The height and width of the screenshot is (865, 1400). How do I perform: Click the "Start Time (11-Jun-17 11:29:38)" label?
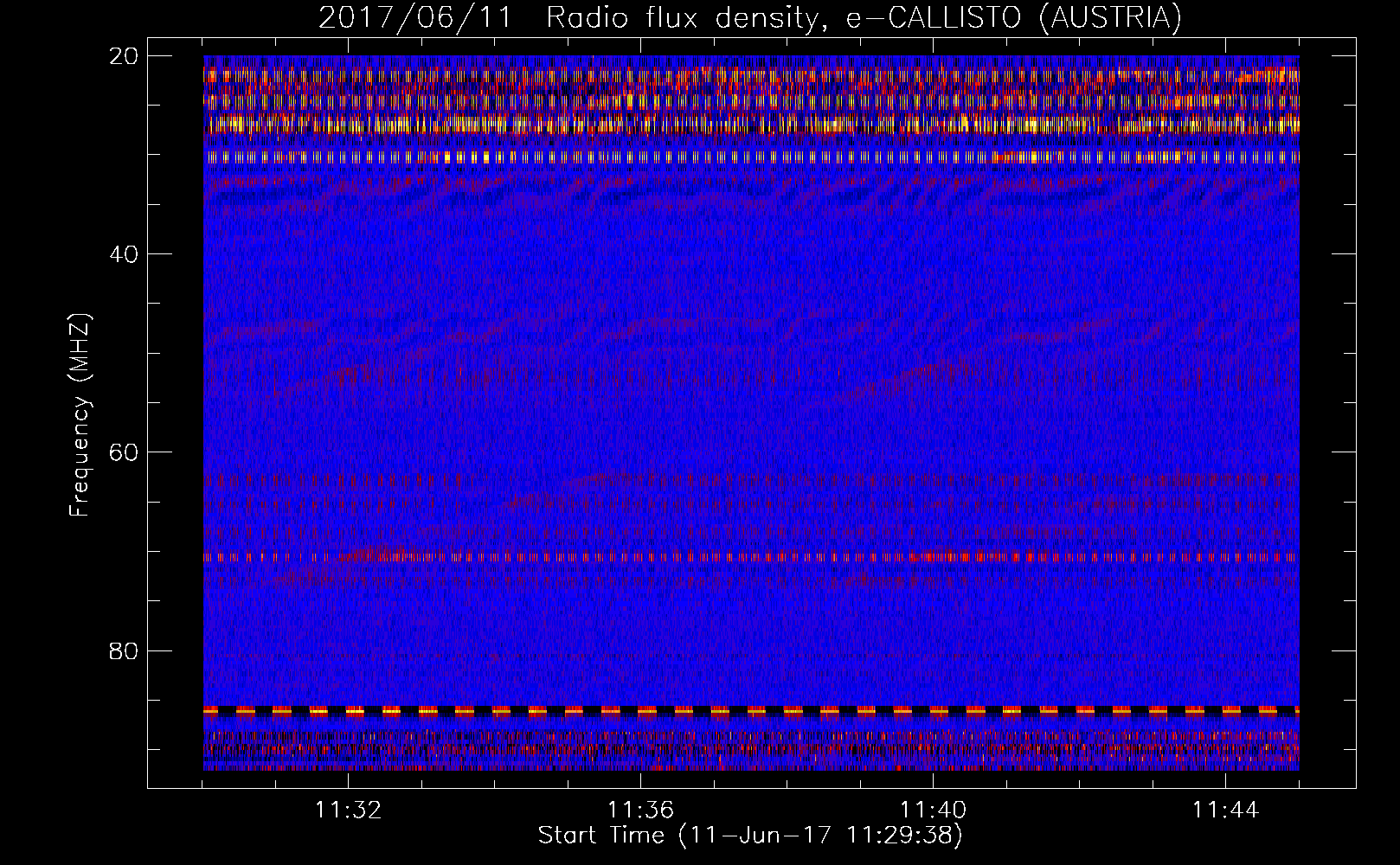(x=750, y=836)
